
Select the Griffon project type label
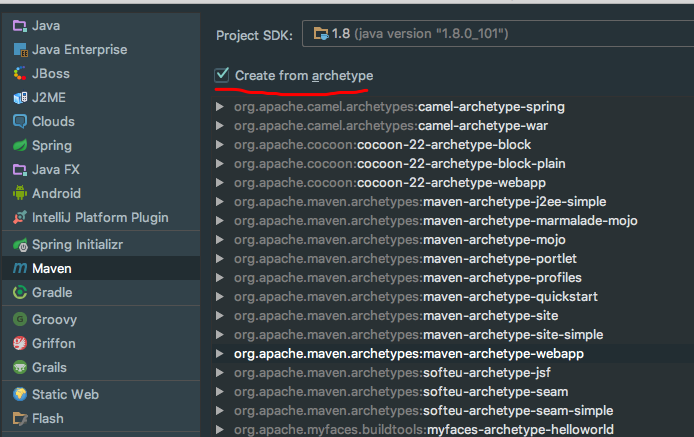54,344
